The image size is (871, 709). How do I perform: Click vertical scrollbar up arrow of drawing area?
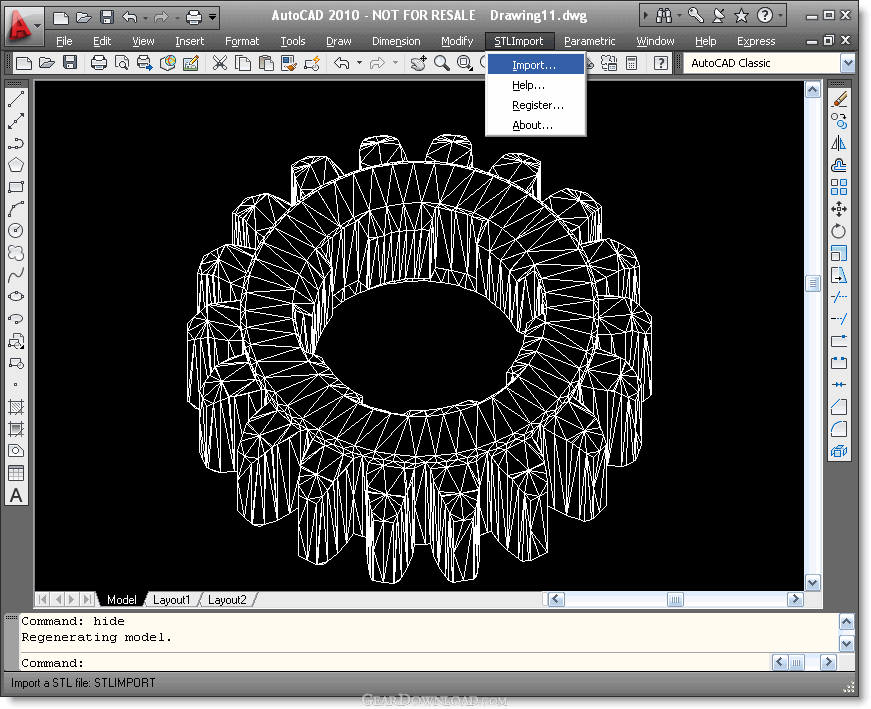click(813, 90)
